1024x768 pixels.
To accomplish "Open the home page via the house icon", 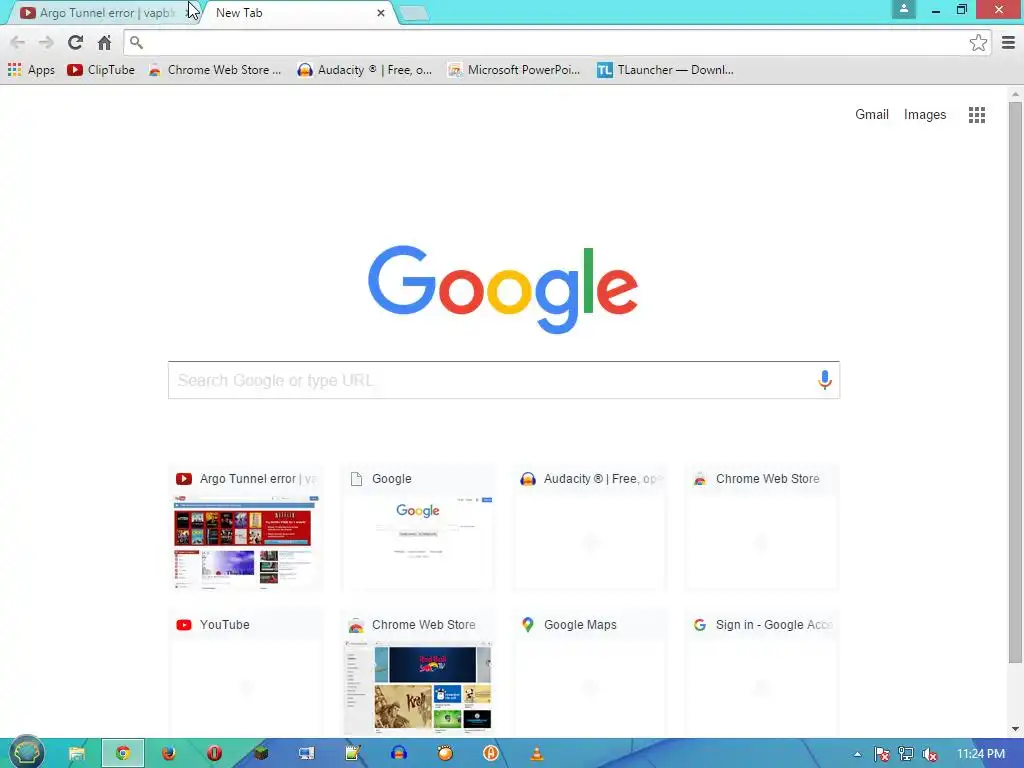I will click(104, 42).
